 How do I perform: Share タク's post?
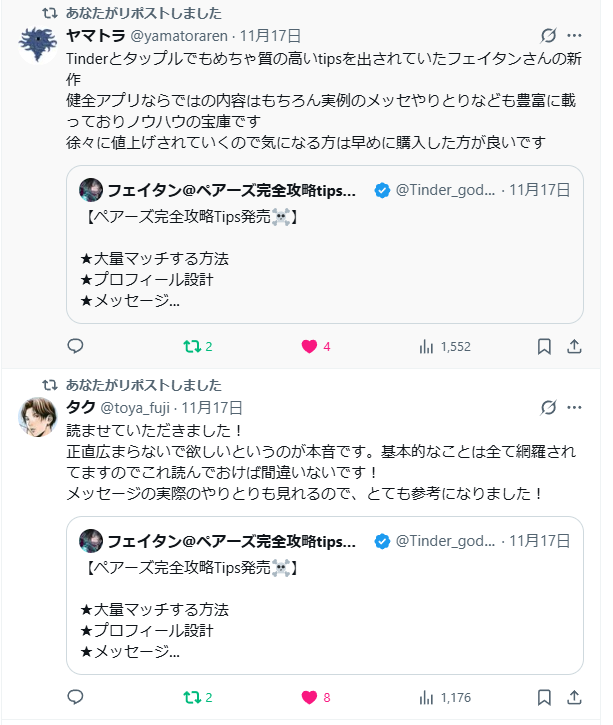(x=574, y=697)
